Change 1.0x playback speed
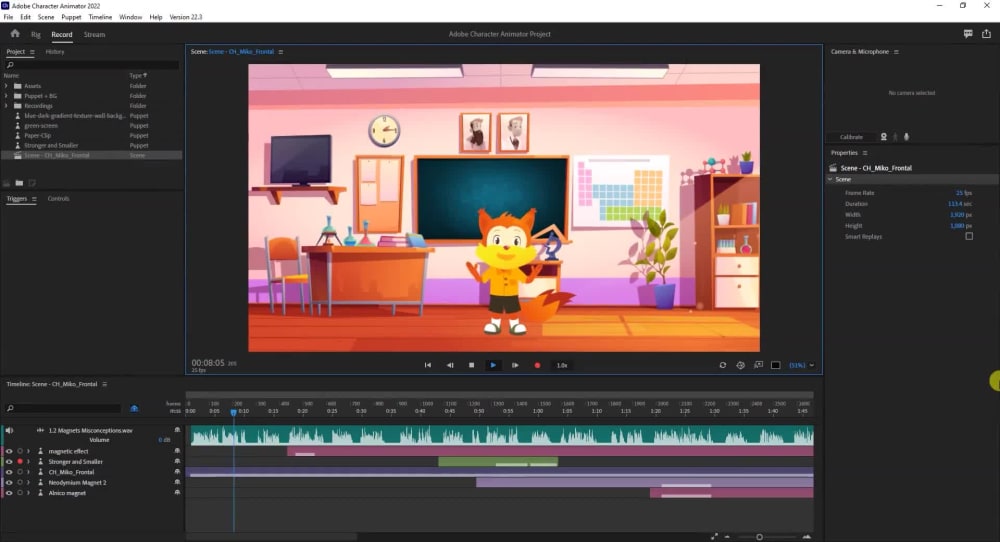 [x=562, y=365]
